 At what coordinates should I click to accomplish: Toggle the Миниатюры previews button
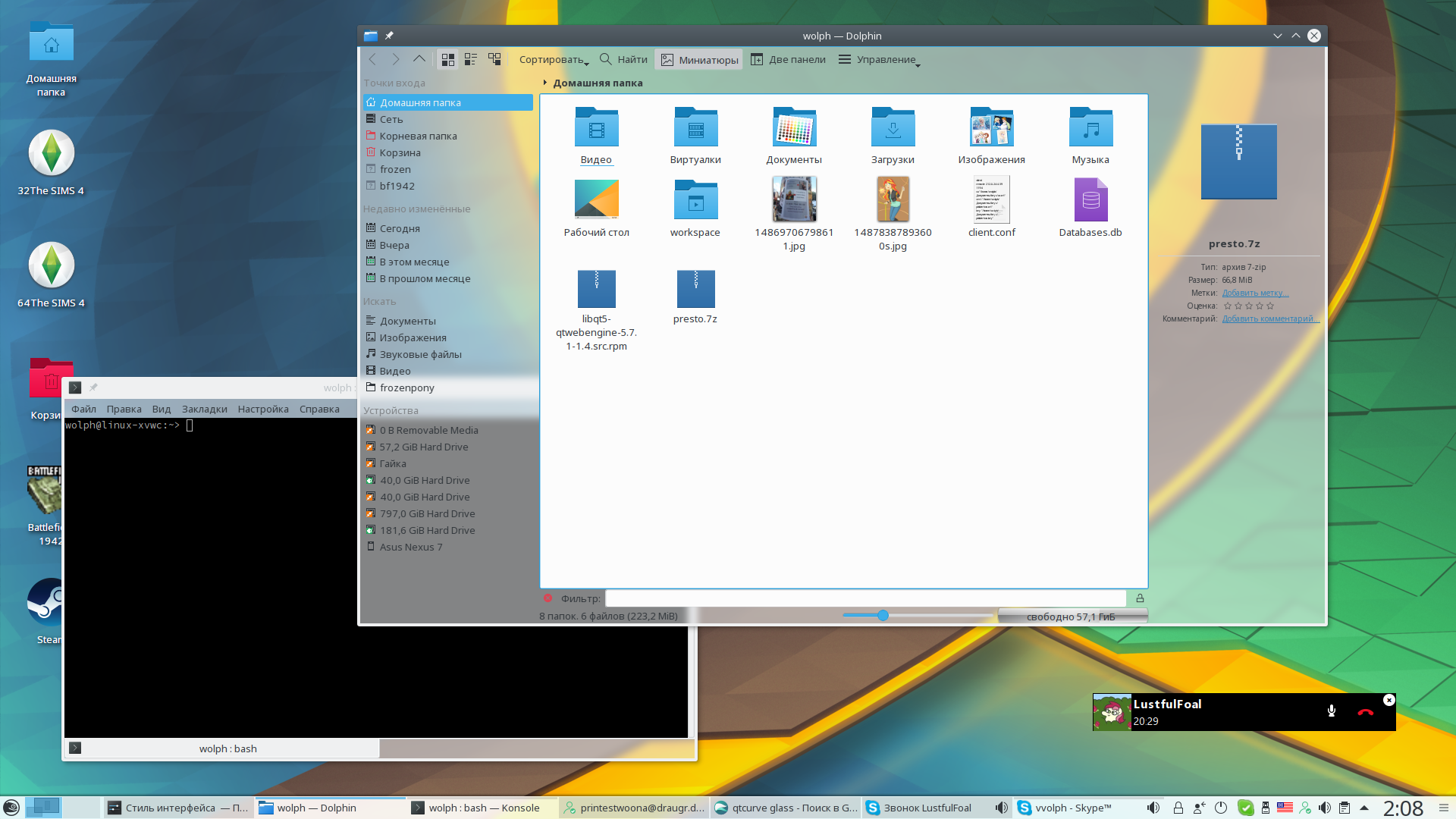(699, 60)
